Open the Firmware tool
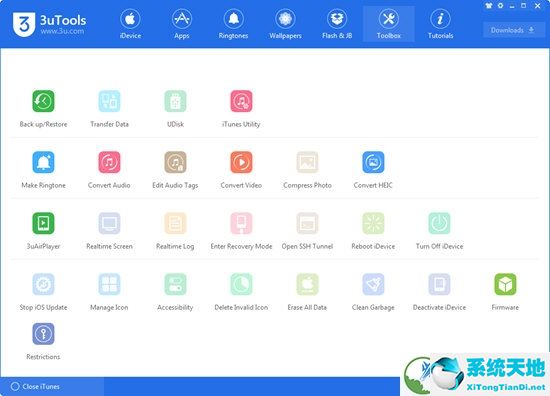The image size is (550, 396). tap(505, 284)
